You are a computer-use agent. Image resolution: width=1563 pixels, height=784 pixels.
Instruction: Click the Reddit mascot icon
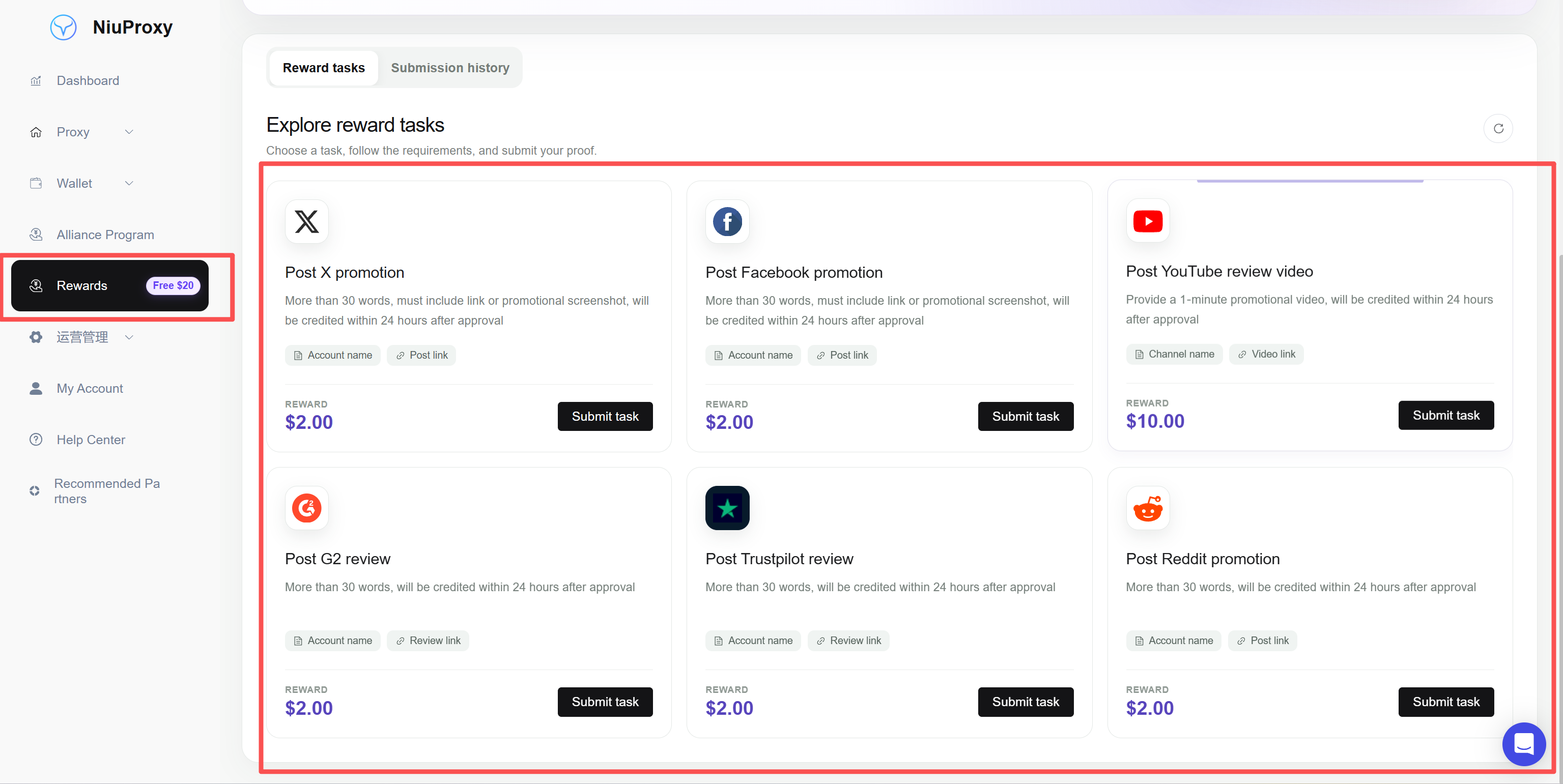pos(1147,508)
